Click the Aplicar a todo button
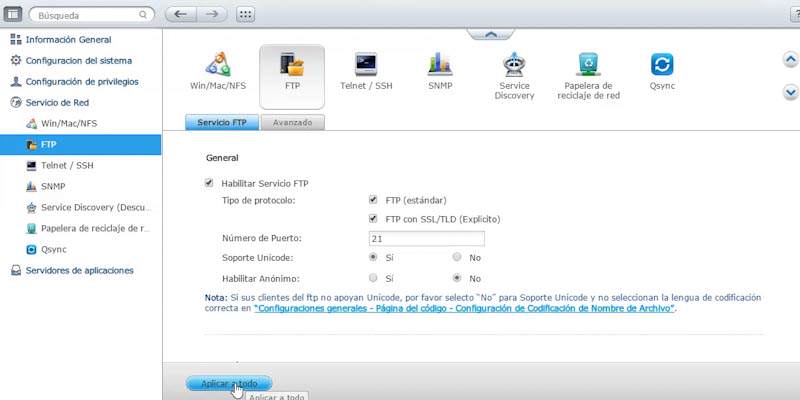800x400 pixels. [x=229, y=383]
